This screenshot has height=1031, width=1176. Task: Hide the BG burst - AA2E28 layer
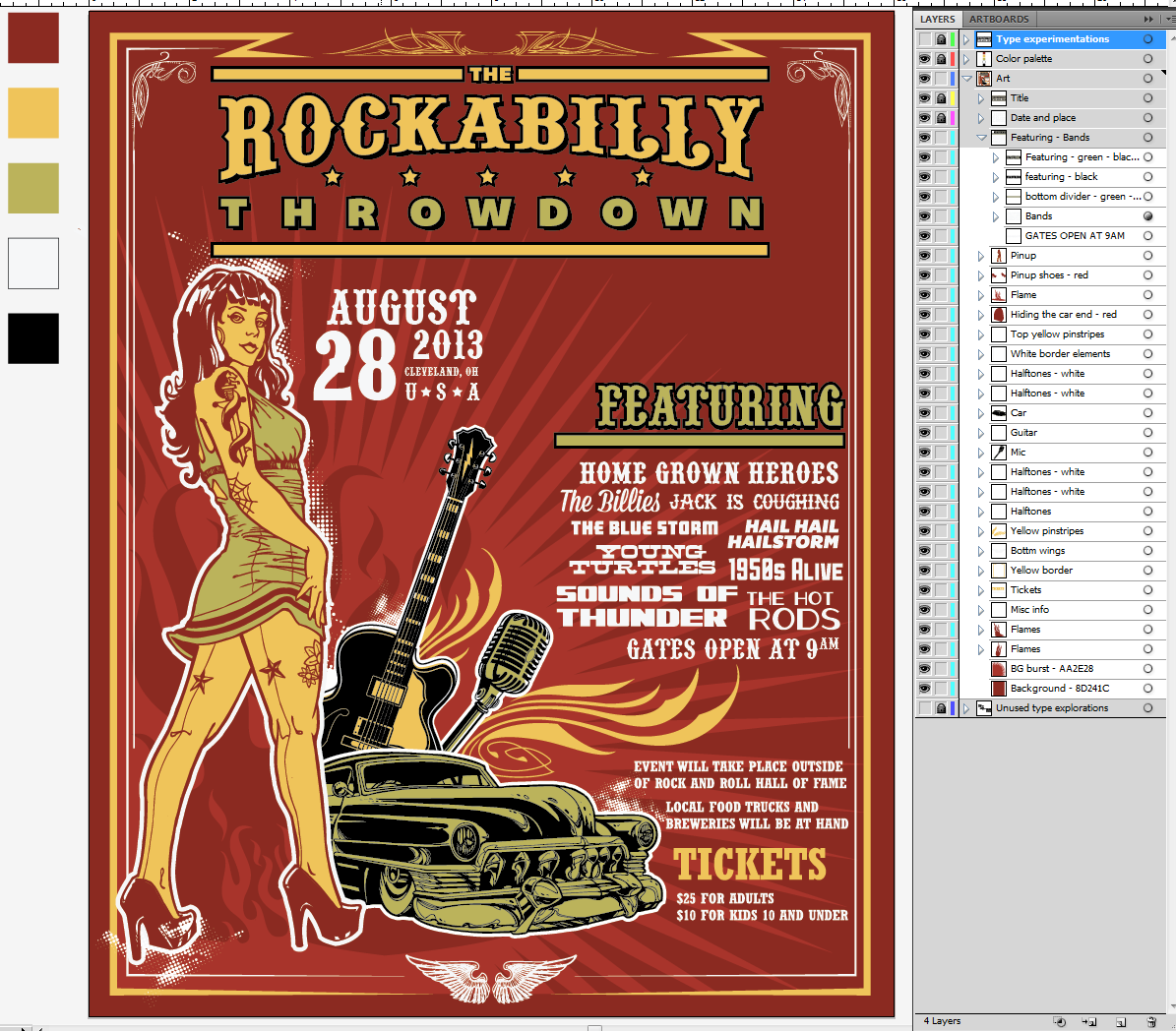pos(925,669)
